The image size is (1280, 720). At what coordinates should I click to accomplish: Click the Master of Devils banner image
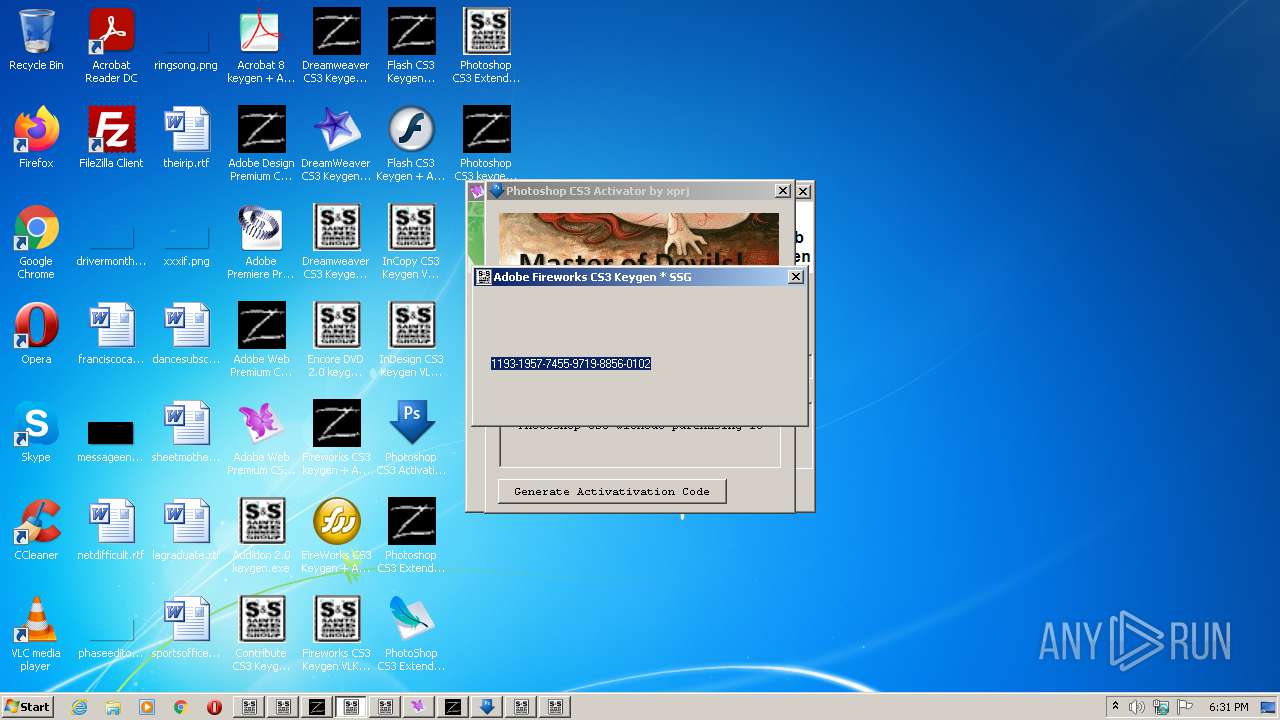click(x=639, y=240)
